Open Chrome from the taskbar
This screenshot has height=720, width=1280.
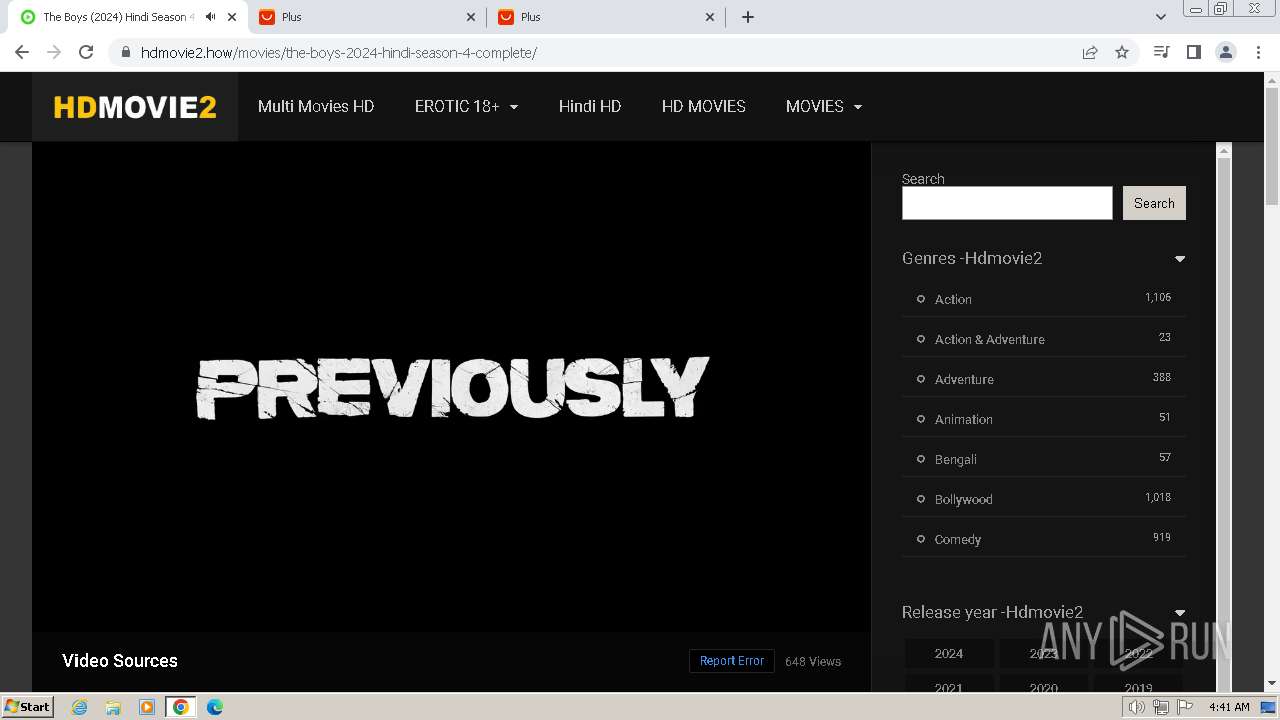pyautogui.click(x=181, y=707)
